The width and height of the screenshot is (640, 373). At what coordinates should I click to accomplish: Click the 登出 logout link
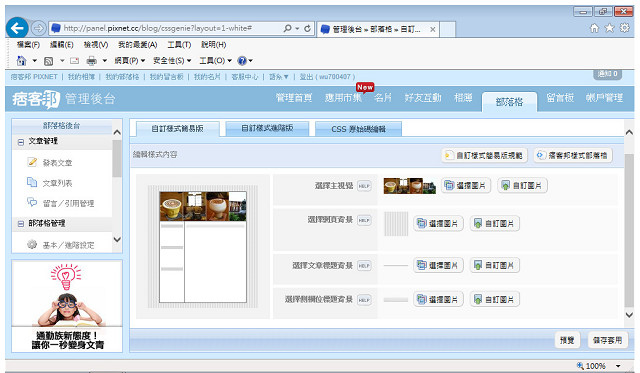click(306, 77)
